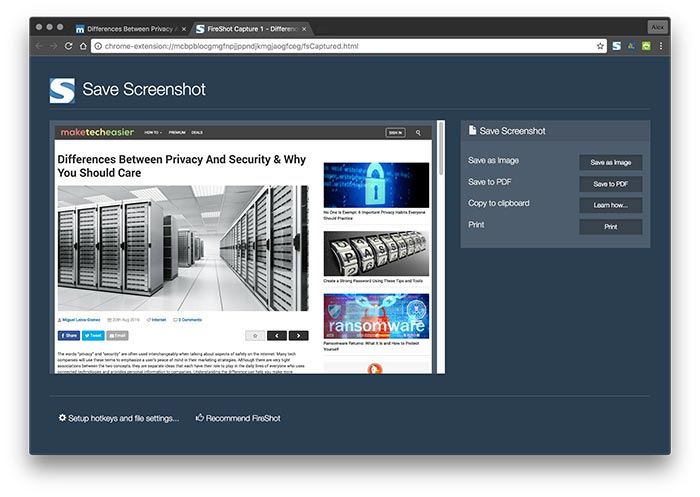
Task: Click the FireShot S logo in header
Action: tap(62, 91)
